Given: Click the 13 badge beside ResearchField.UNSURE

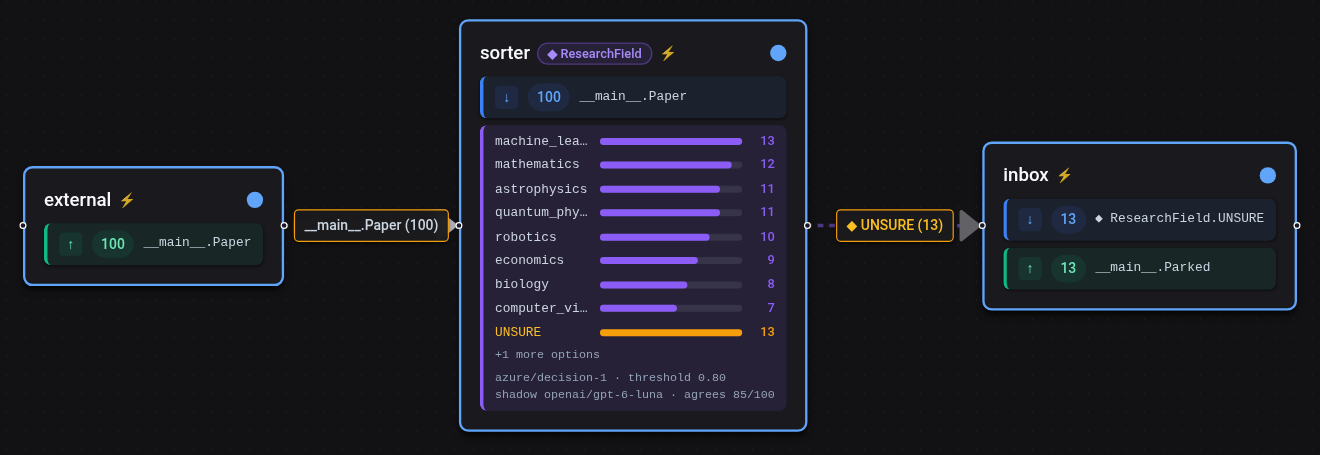Looking at the screenshot, I should click(x=1068, y=219).
